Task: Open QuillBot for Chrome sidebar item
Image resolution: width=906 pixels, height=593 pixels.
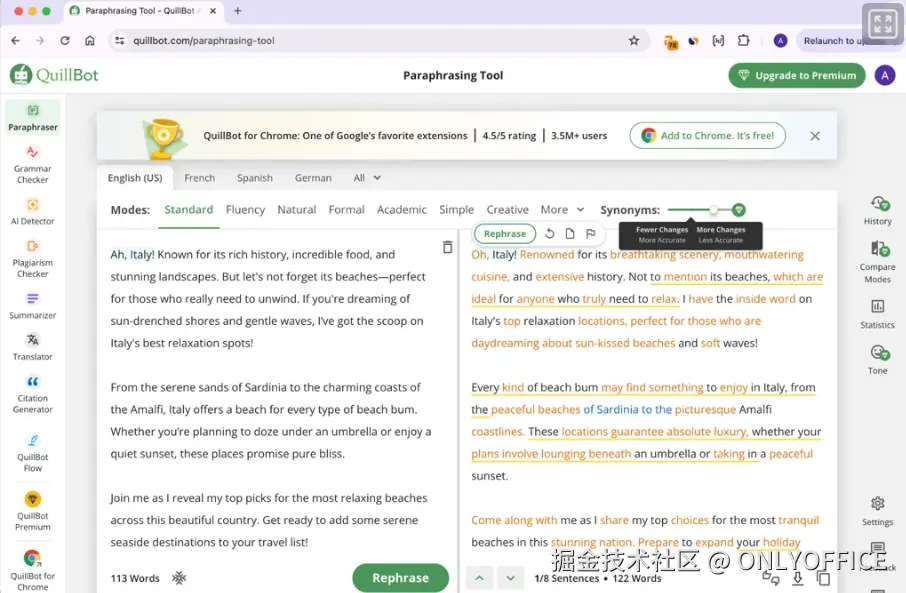Action: tap(33, 570)
